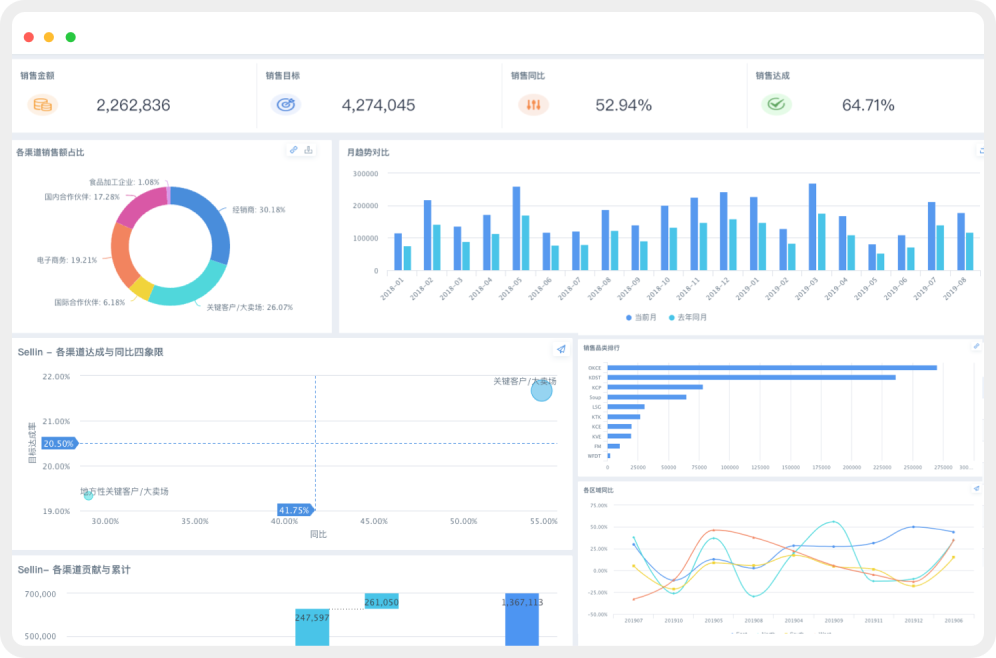Click the paper-plane icon on Sellin quadrant chart
The image size is (996, 658).
561,349
